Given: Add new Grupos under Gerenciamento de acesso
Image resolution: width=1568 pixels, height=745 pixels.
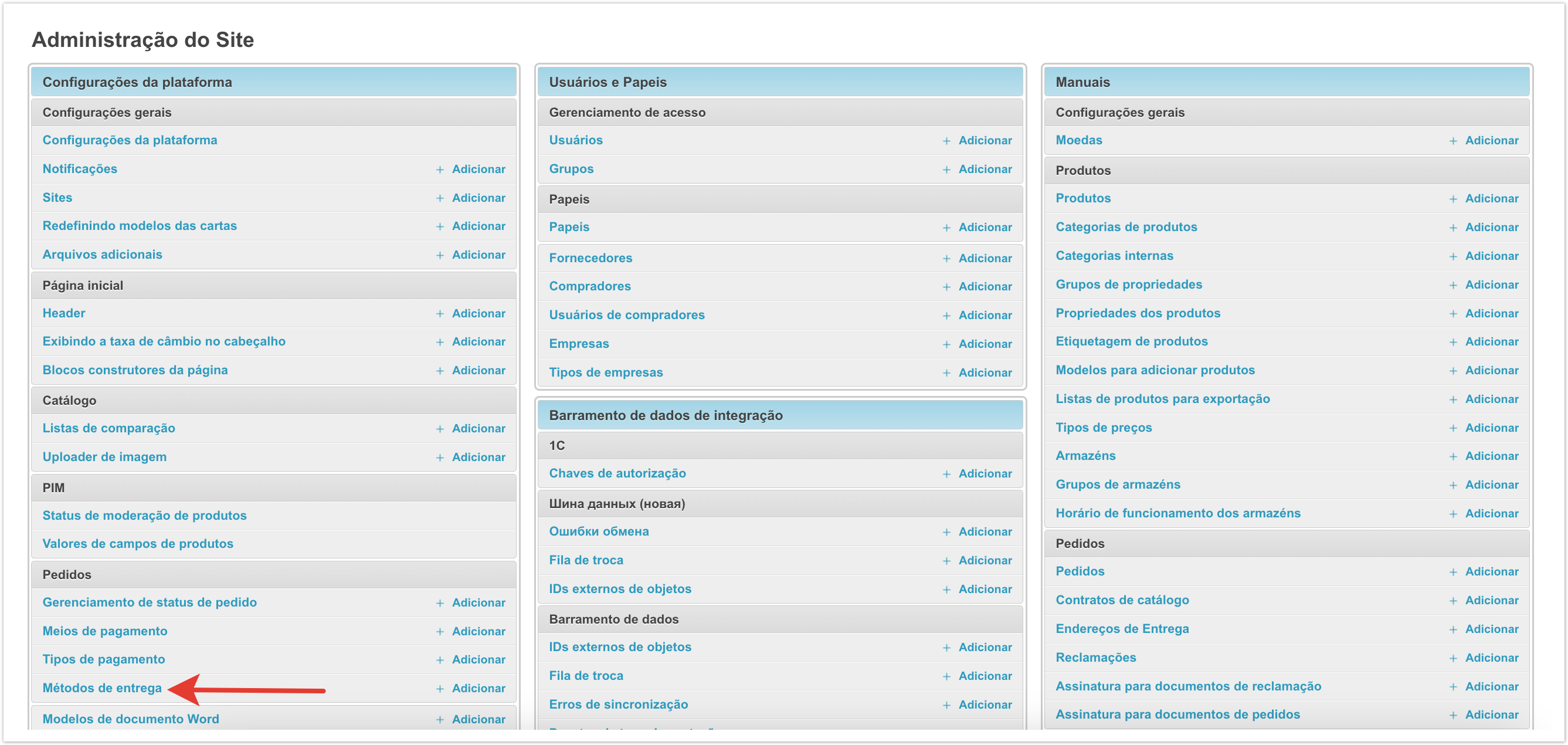Looking at the screenshot, I should click(x=985, y=170).
